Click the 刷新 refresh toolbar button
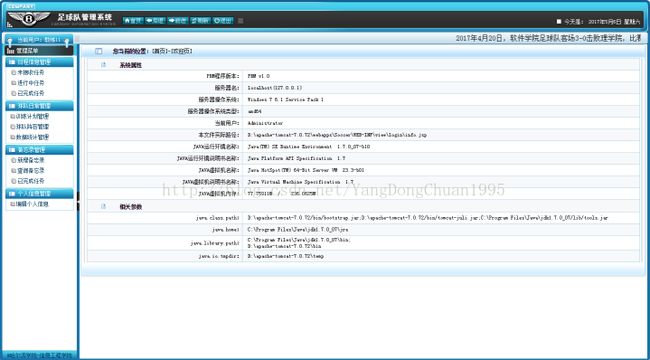This screenshot has height=360, width=650. (200, 20)
